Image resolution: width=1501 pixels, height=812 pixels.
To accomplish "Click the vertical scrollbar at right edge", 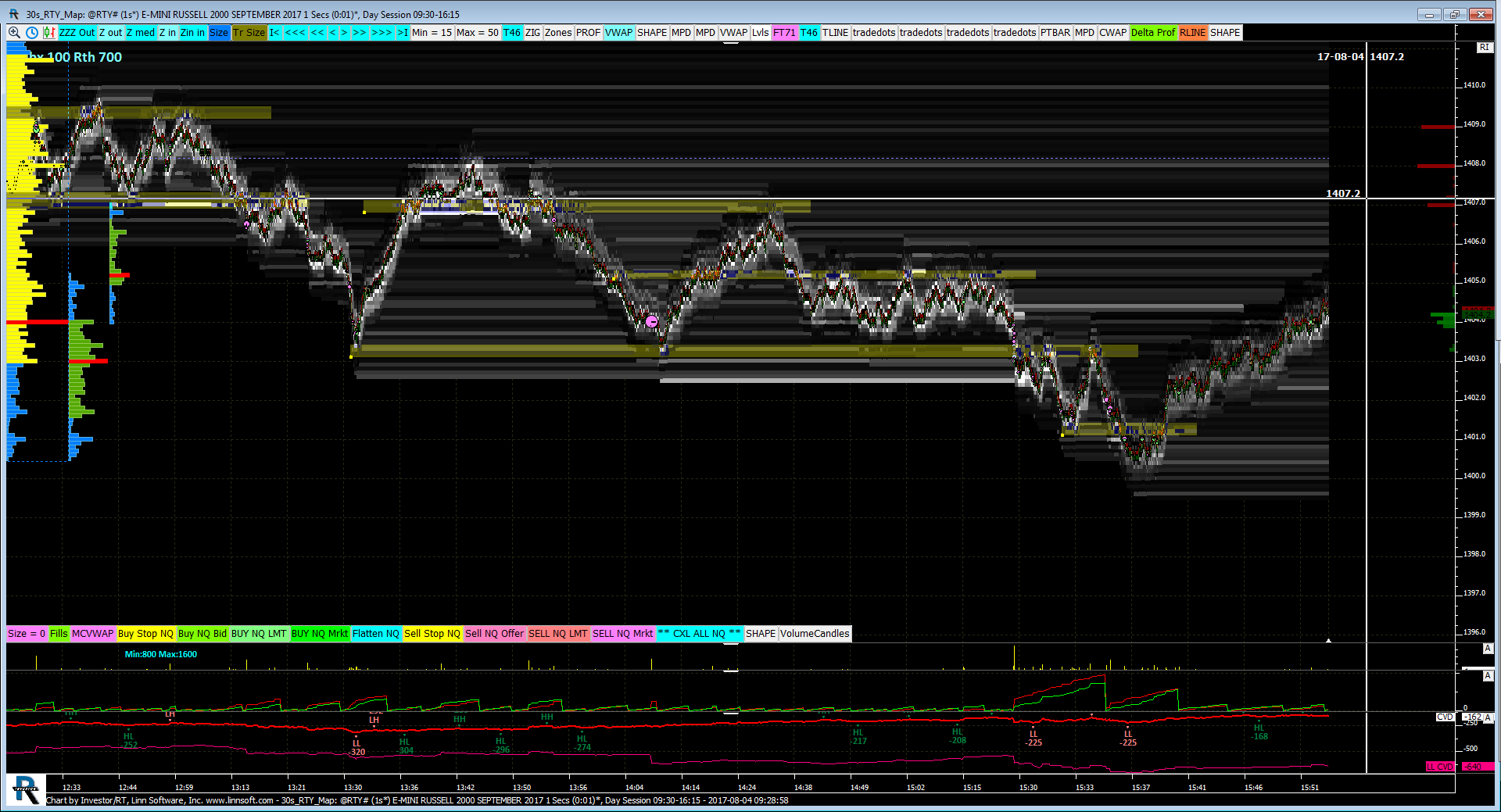I will pyautogui.click(x=1496, y=190).
